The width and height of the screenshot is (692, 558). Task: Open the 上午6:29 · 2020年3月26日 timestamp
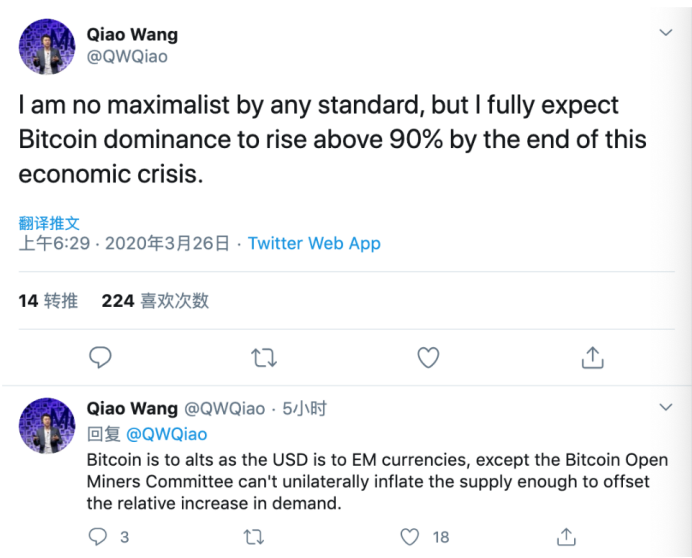coord(124,243)
